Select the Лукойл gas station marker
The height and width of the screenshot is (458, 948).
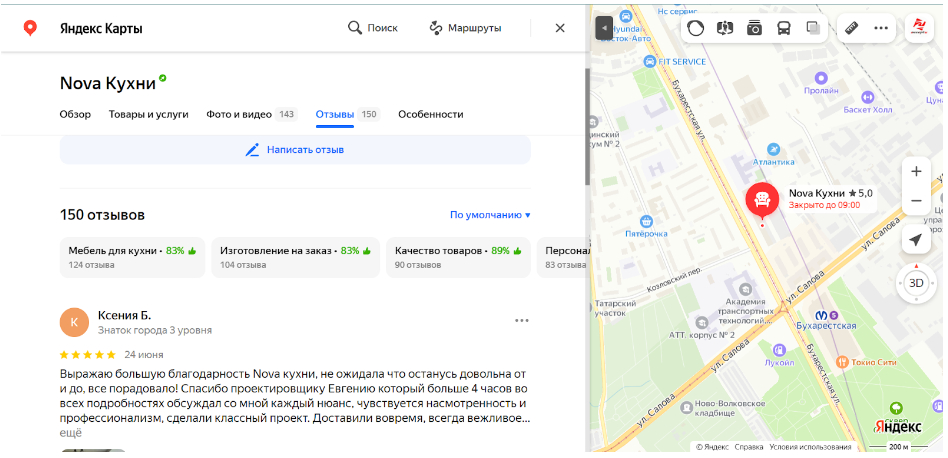(779, 349)
